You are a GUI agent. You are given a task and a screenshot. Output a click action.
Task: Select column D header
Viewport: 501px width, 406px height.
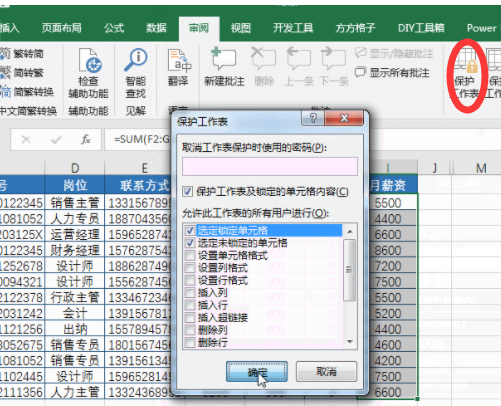click(x=75, y=168)
